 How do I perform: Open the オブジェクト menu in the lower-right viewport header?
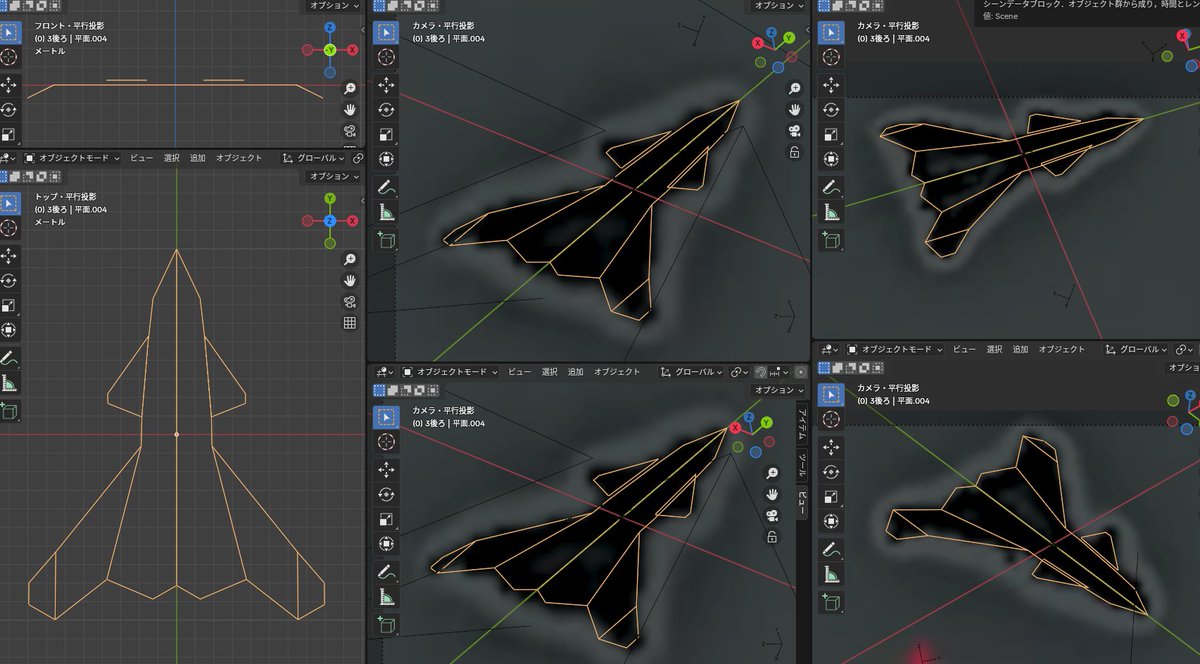click(x=1061, y=349)
